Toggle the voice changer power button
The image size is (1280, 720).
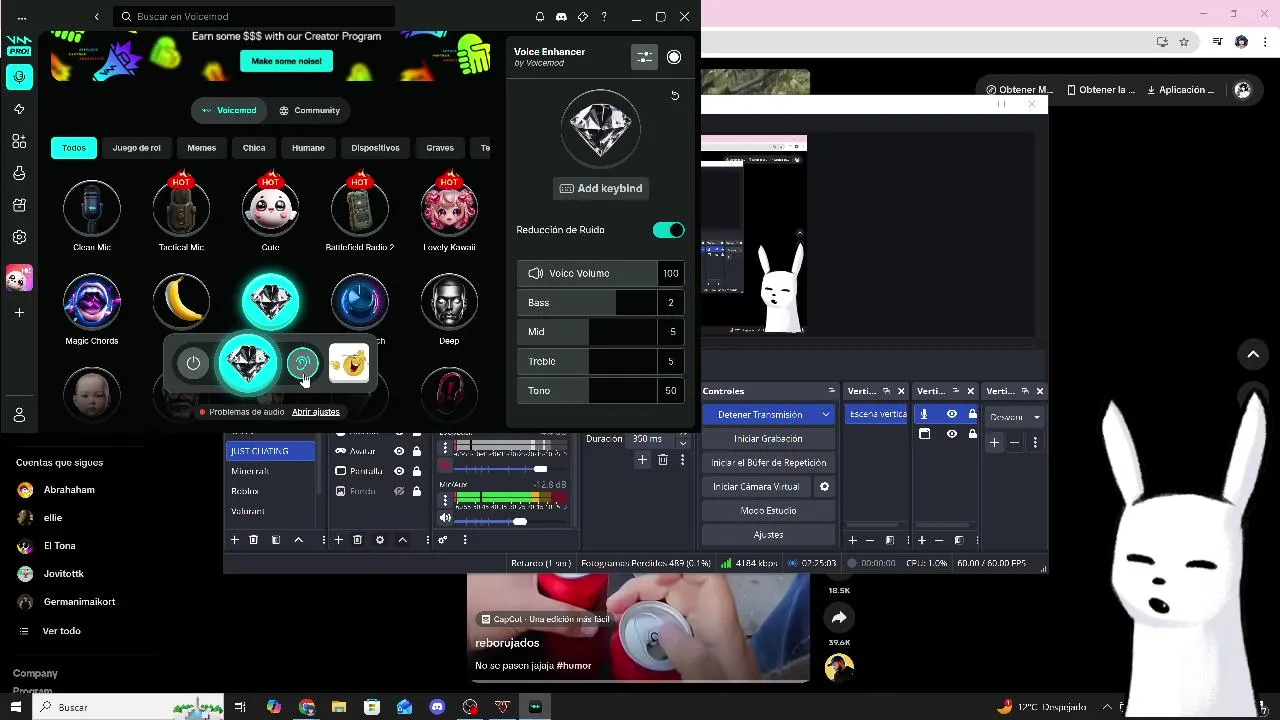coord(193,363)
